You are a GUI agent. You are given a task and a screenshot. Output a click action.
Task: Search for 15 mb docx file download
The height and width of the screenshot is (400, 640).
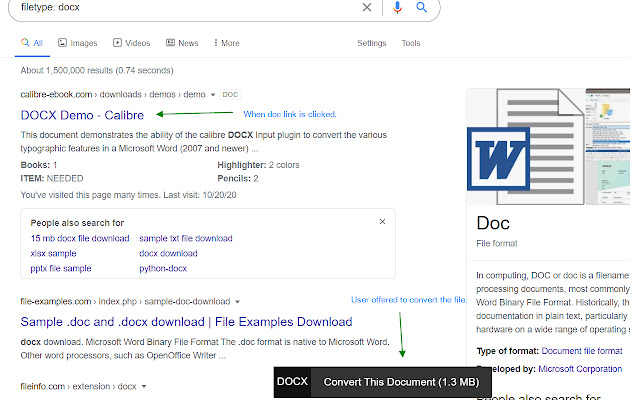click(80, 238)
